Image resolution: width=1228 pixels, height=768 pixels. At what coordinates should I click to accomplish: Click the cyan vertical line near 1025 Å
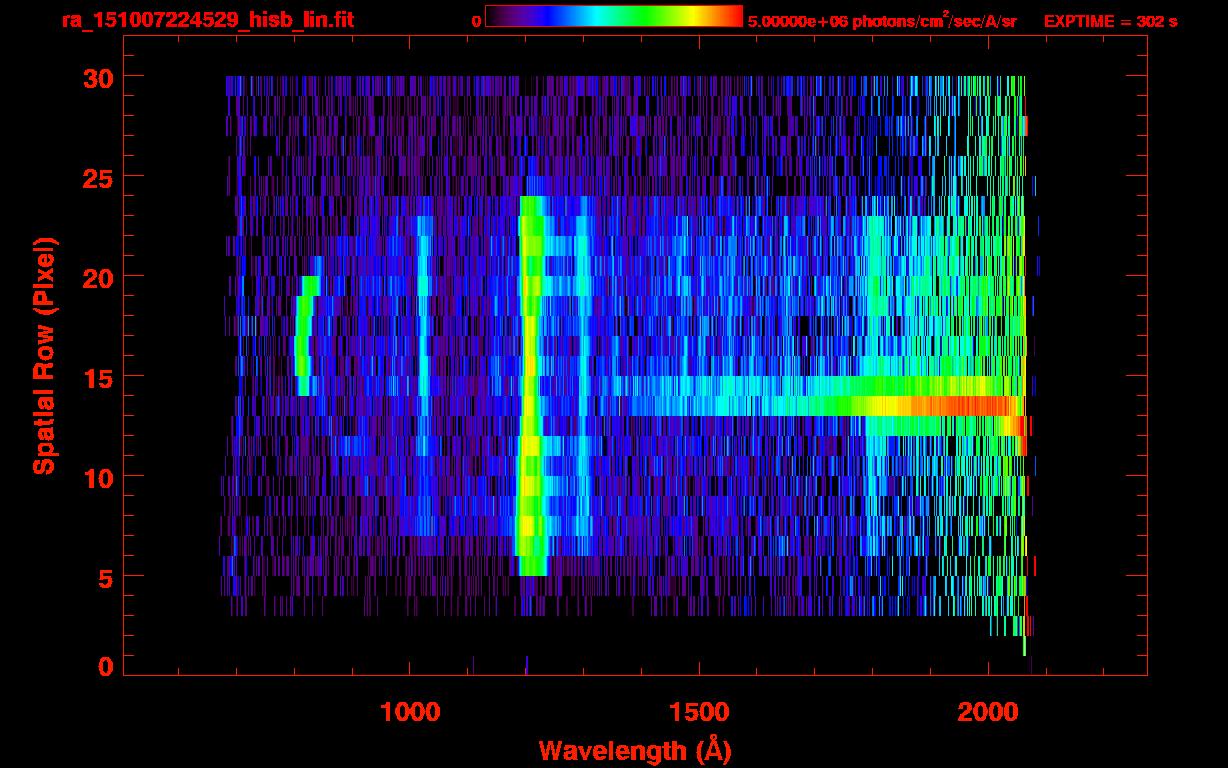pos(423,330)
